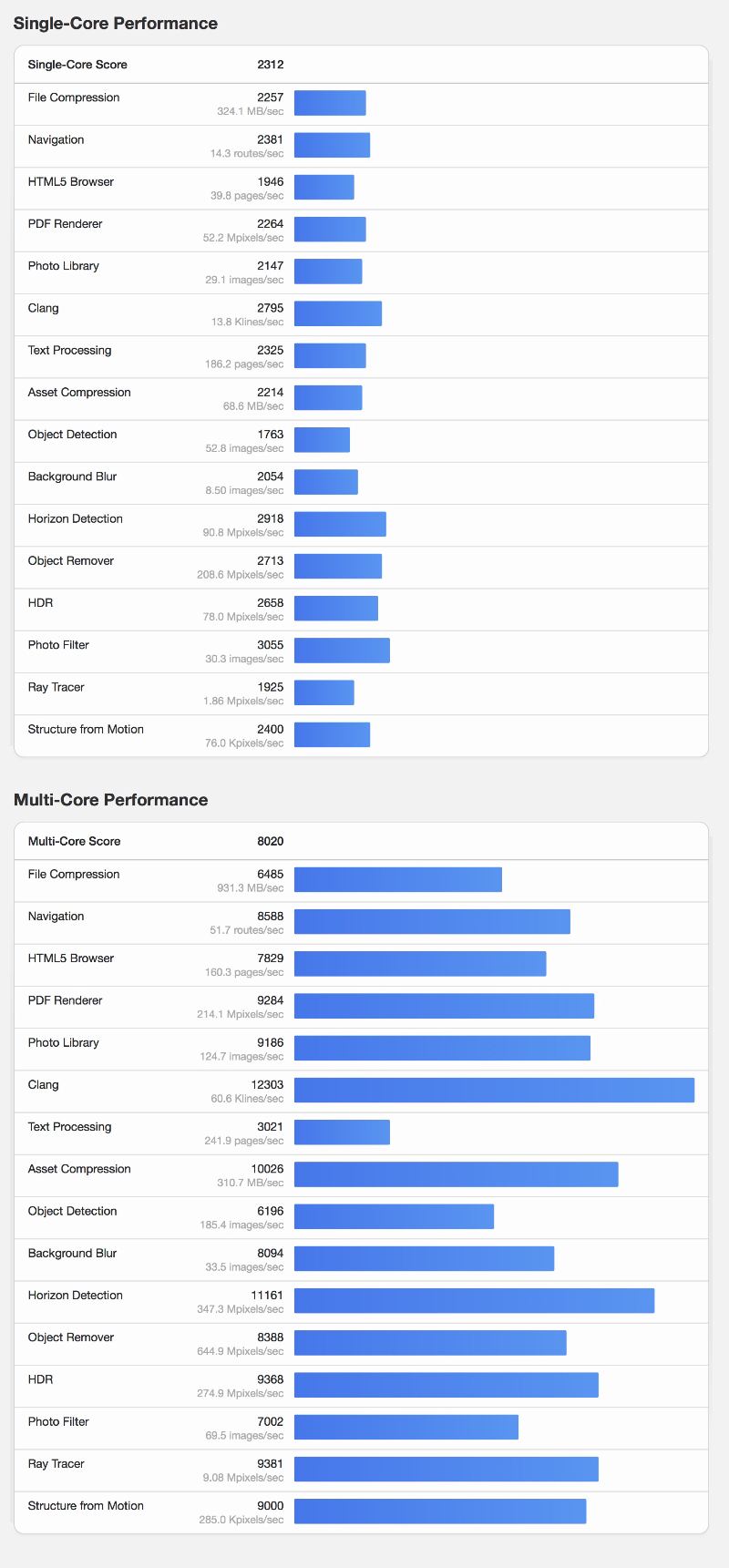Select the Single-Core HTML5 Browser label
The height and width of the screenshot is (1568, 729).
(x=71, y=182)
